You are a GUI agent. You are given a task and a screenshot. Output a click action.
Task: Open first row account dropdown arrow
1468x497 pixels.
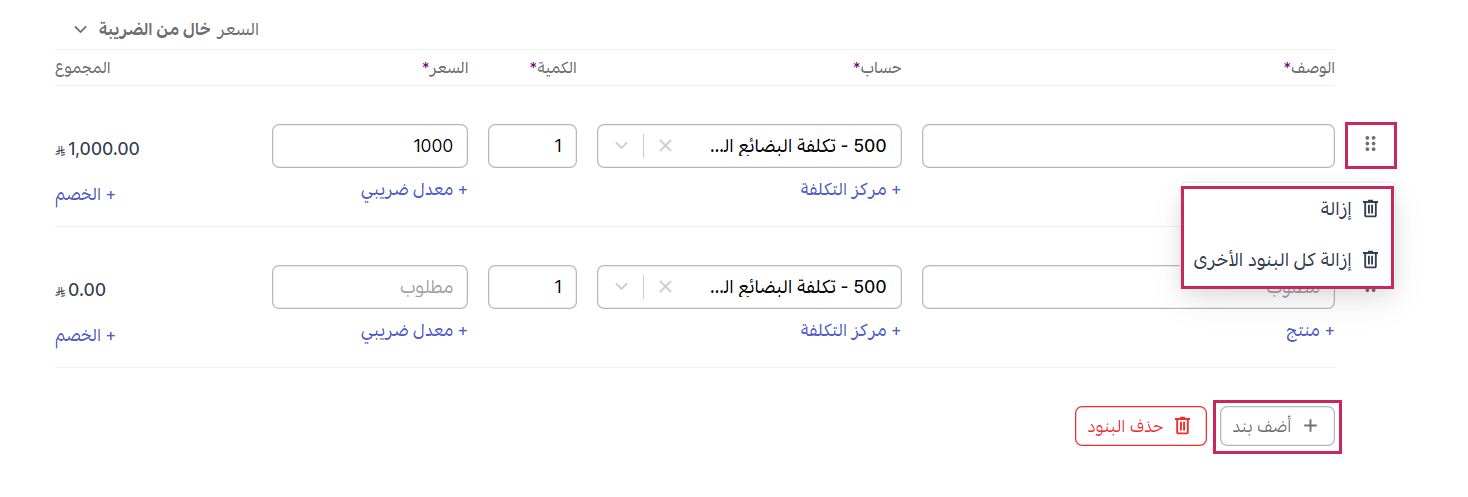[621, 146]
